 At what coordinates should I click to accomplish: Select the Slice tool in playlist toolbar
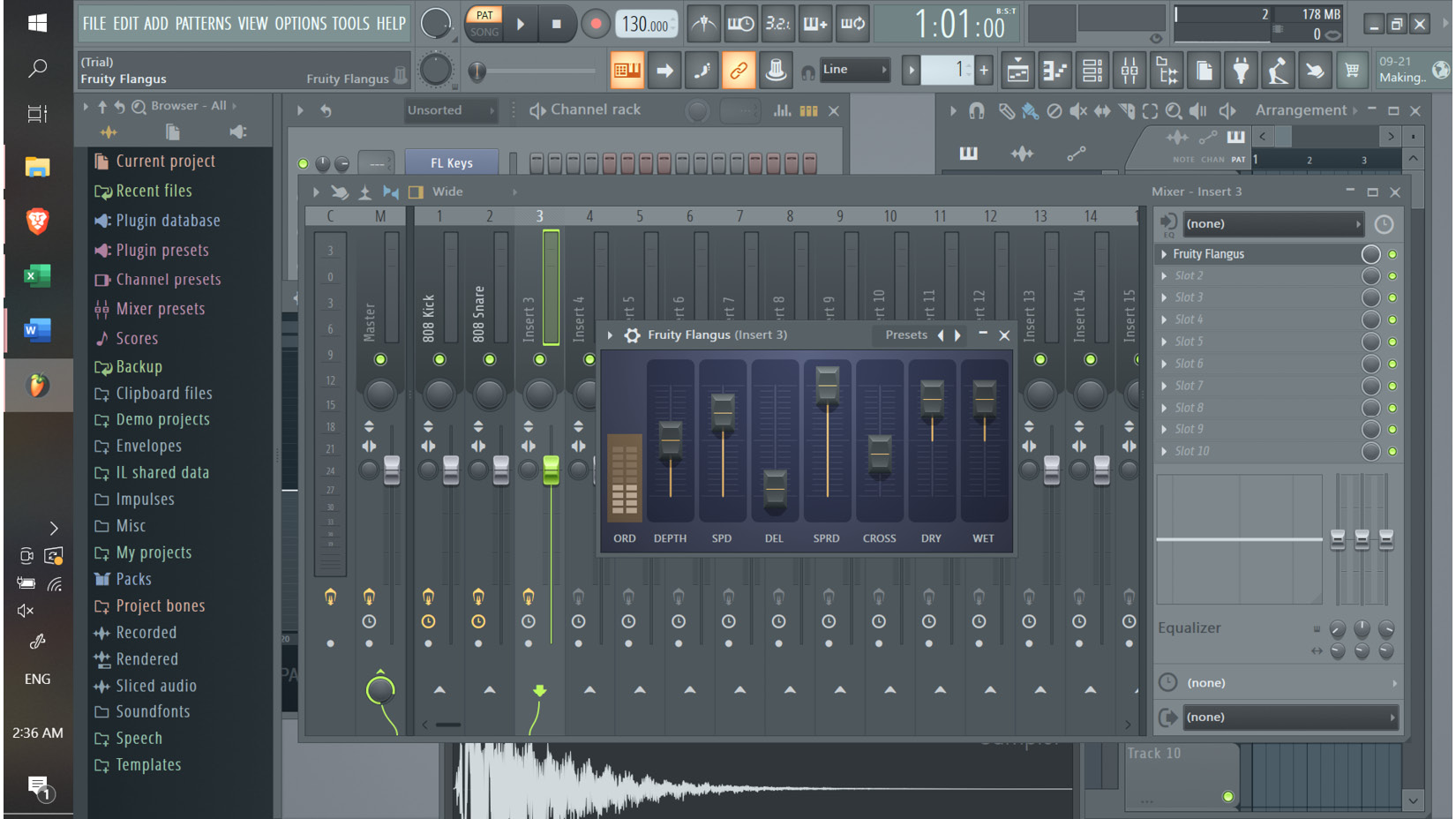click(x=1127, y=111)
